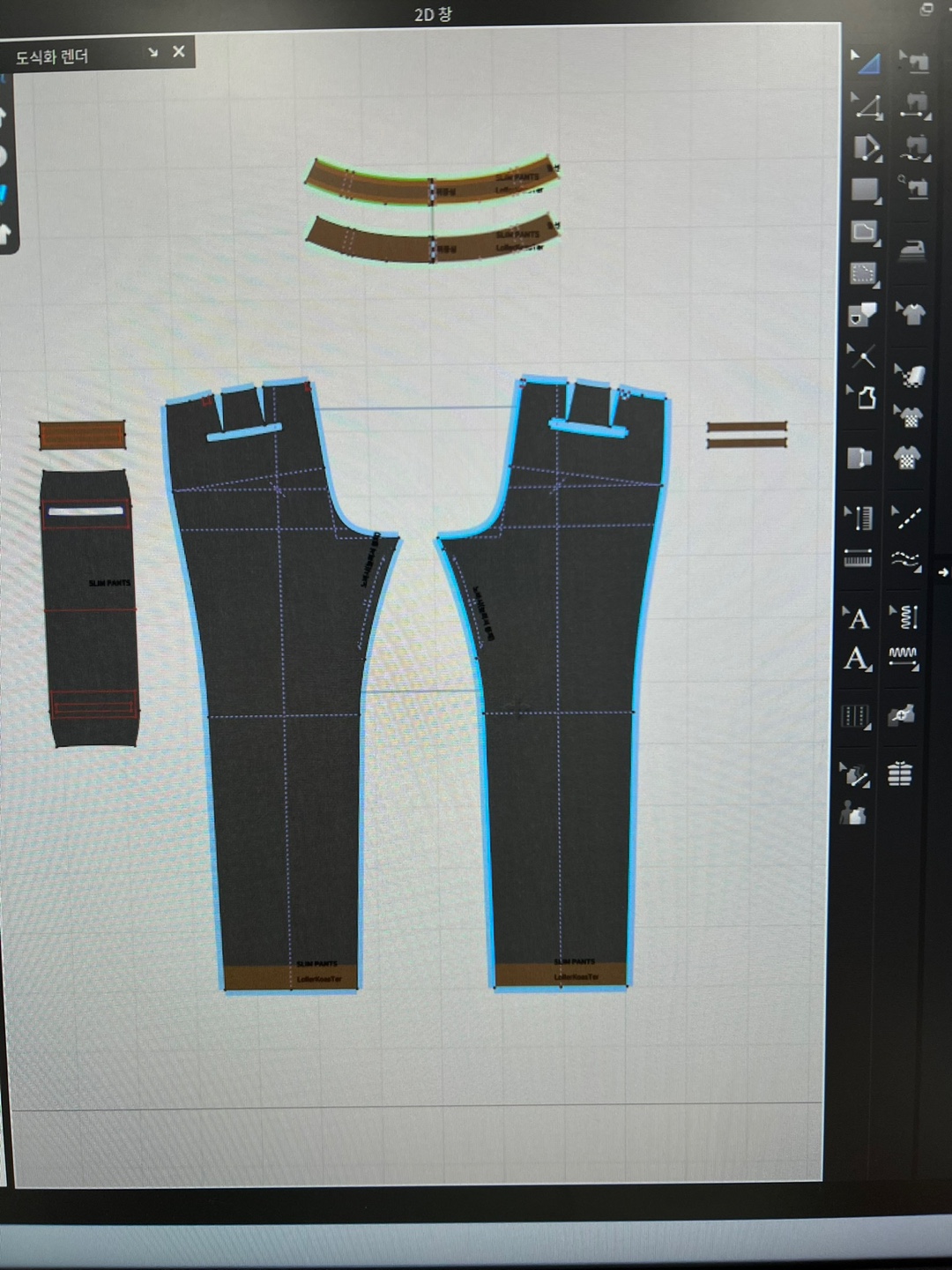Click the Edit Sewing machine icon
The image size is (952, 1270).
(x=915, y=62)
